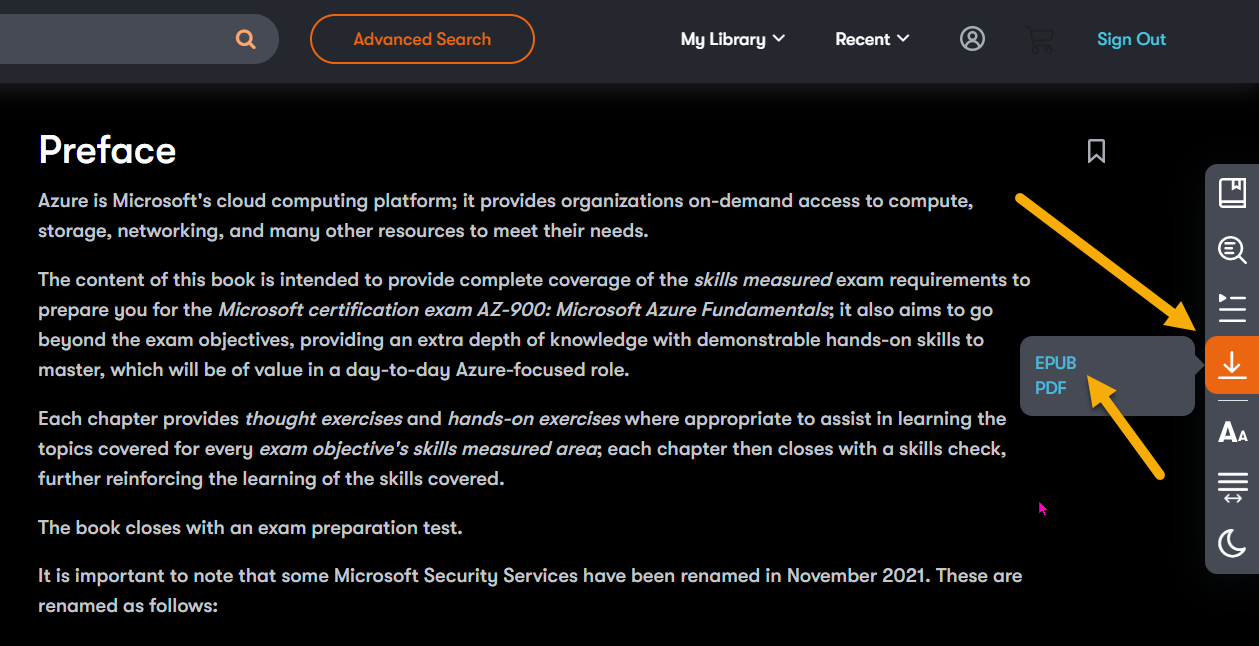The height and width of the screenshot is (646, 1259).
Task: Open the shopping cart
Action: pyautogui.click(x=1041, y=40)
